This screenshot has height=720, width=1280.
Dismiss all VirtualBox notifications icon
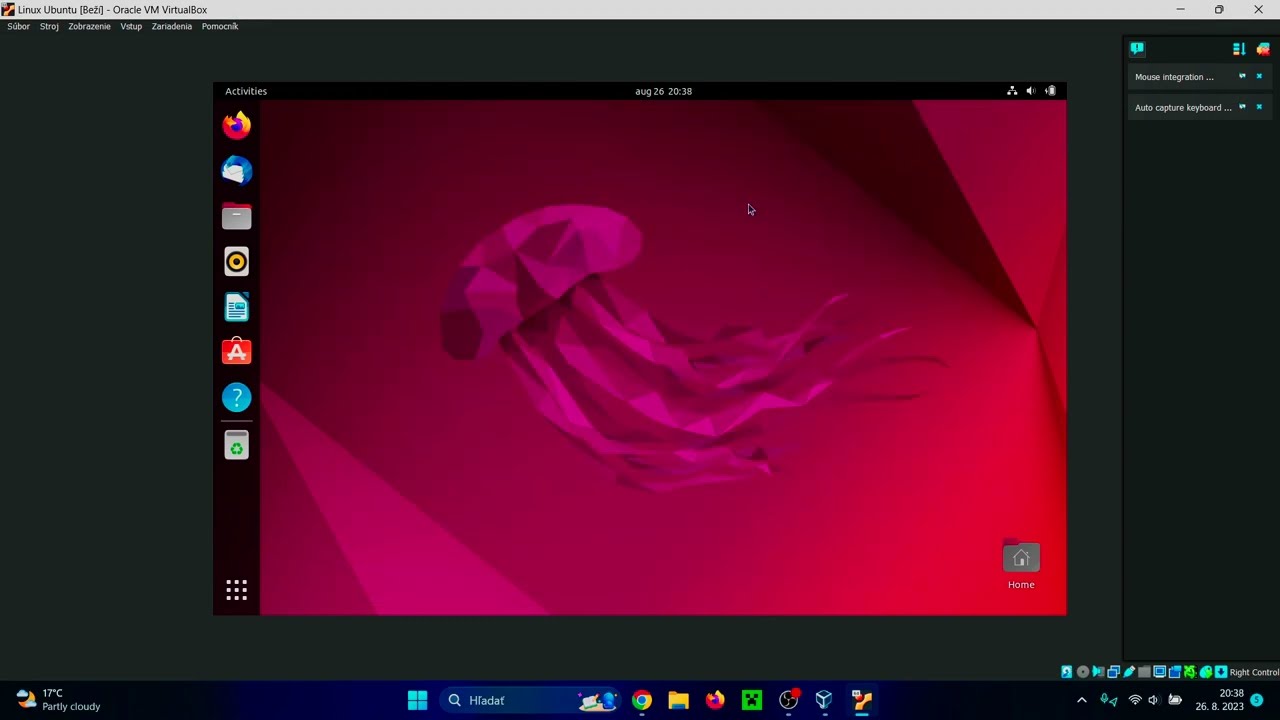click(x=1263, y=49)
